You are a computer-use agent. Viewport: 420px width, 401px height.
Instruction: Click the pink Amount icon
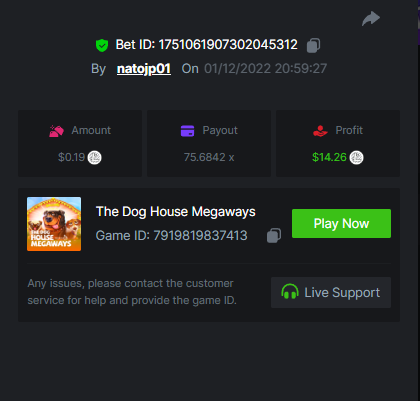(x=56, y=131)
